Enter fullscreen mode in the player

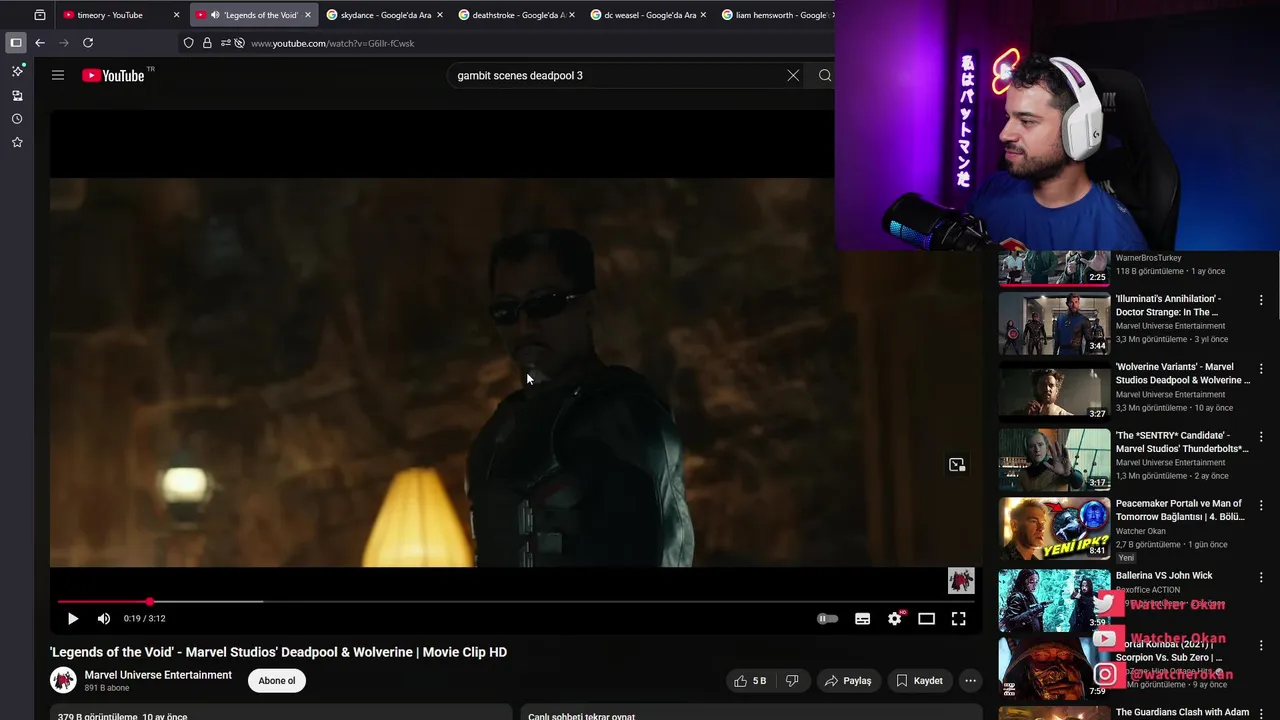(x=958, y=618)
